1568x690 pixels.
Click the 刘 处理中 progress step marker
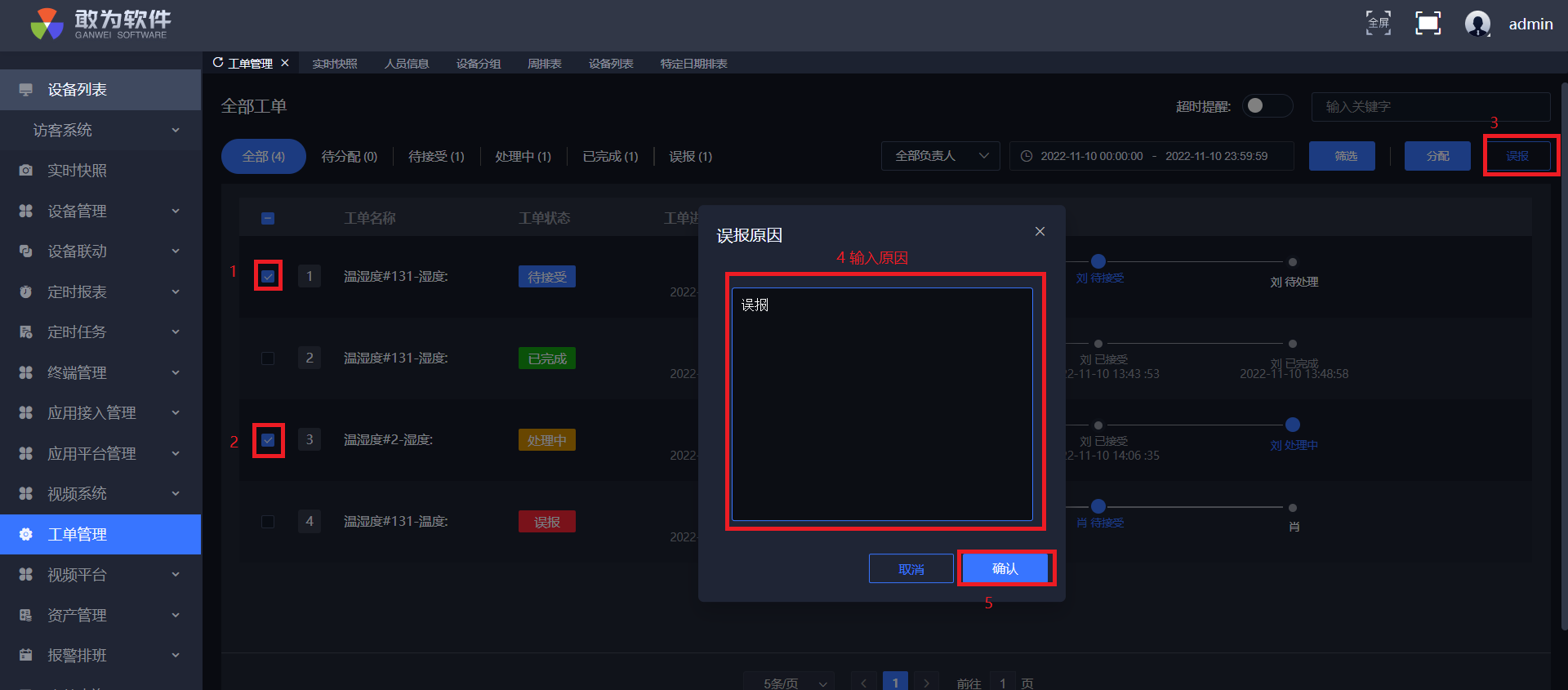pyautogui.click(x=1293, y=425)
